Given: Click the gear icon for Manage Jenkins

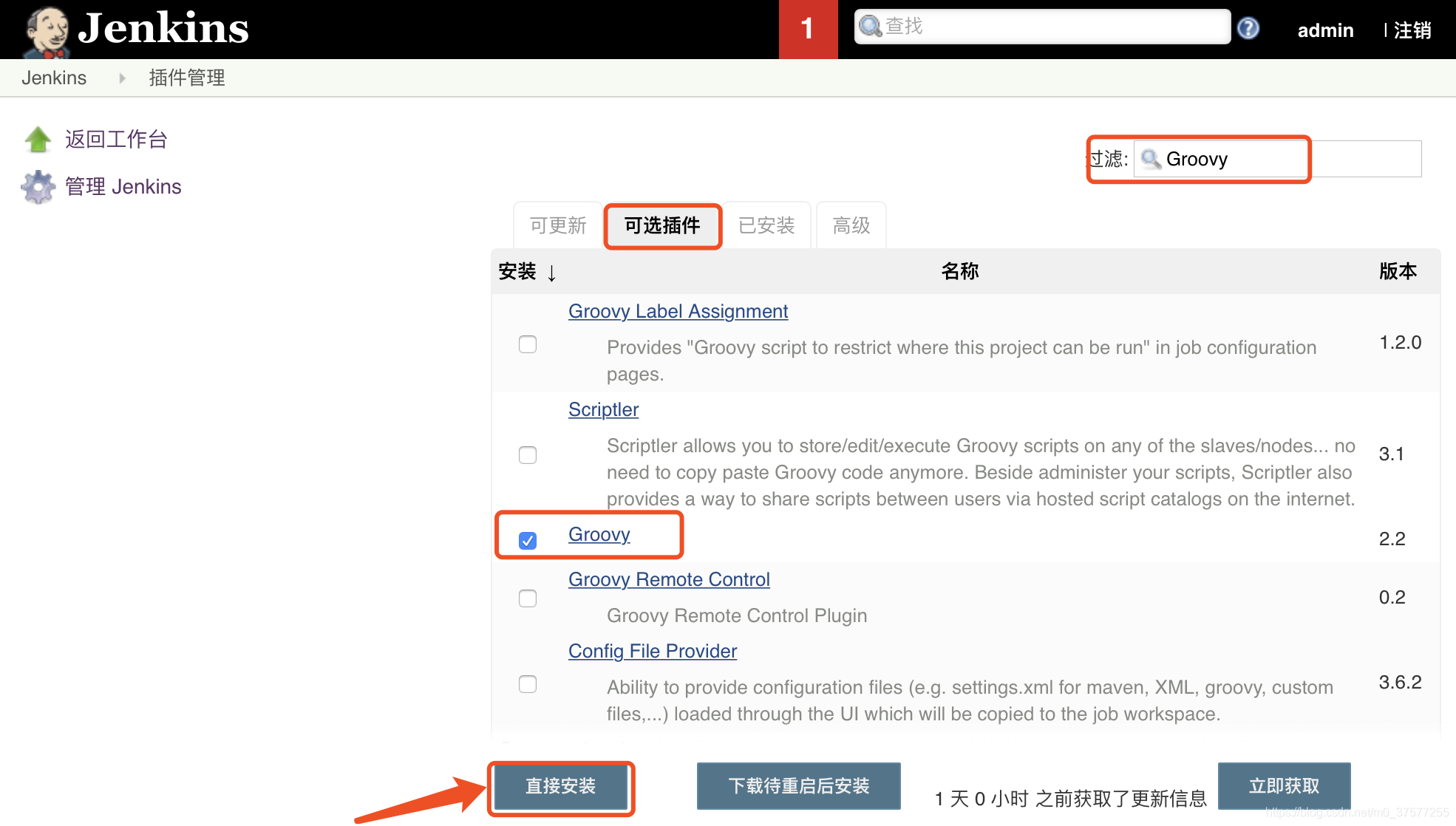Looking at the screenshot, I should click(x=38, y=186).
